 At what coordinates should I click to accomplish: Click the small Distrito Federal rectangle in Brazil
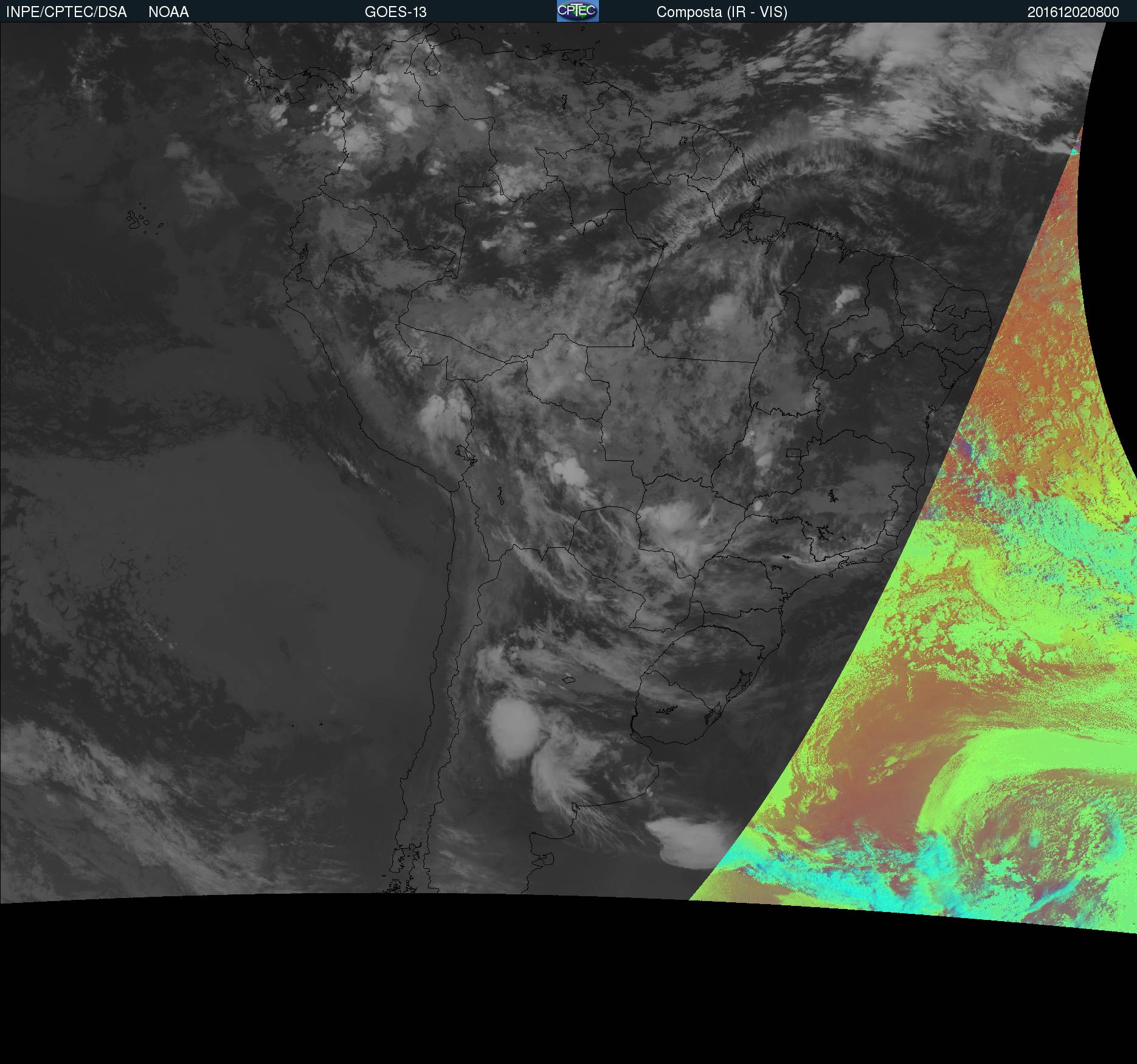click(x=793, y=453)
